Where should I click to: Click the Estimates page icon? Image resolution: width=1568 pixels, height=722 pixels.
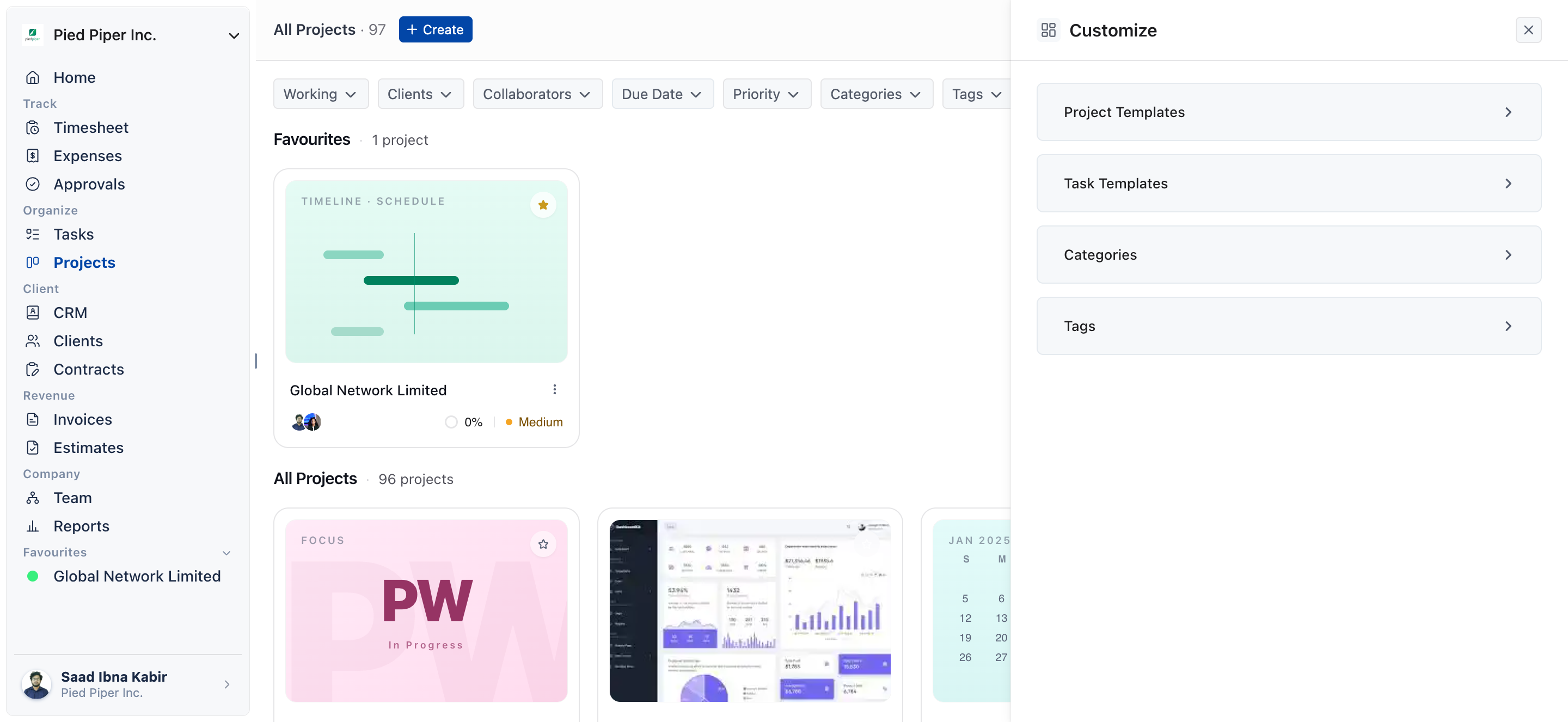(x=33, y=448)
